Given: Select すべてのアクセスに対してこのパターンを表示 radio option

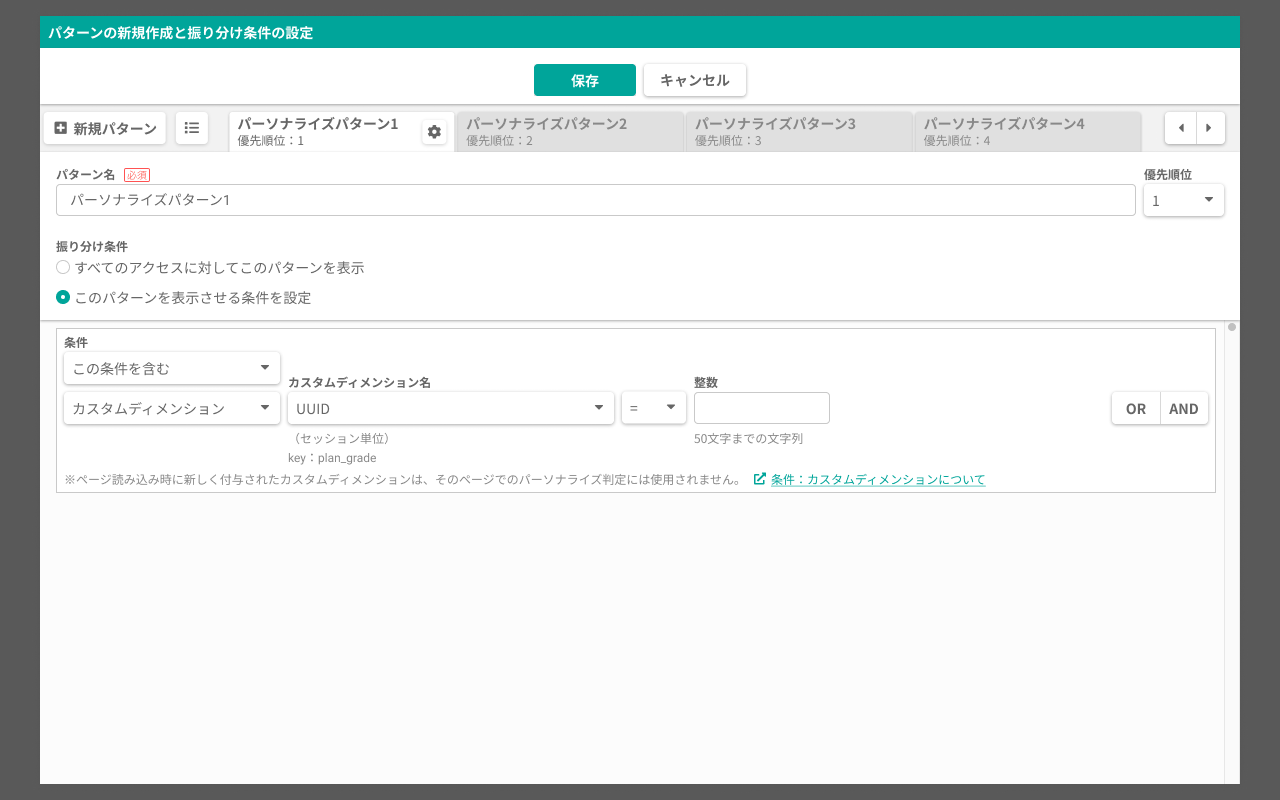Looking at the screenshot, I should [x=63, y=267].
